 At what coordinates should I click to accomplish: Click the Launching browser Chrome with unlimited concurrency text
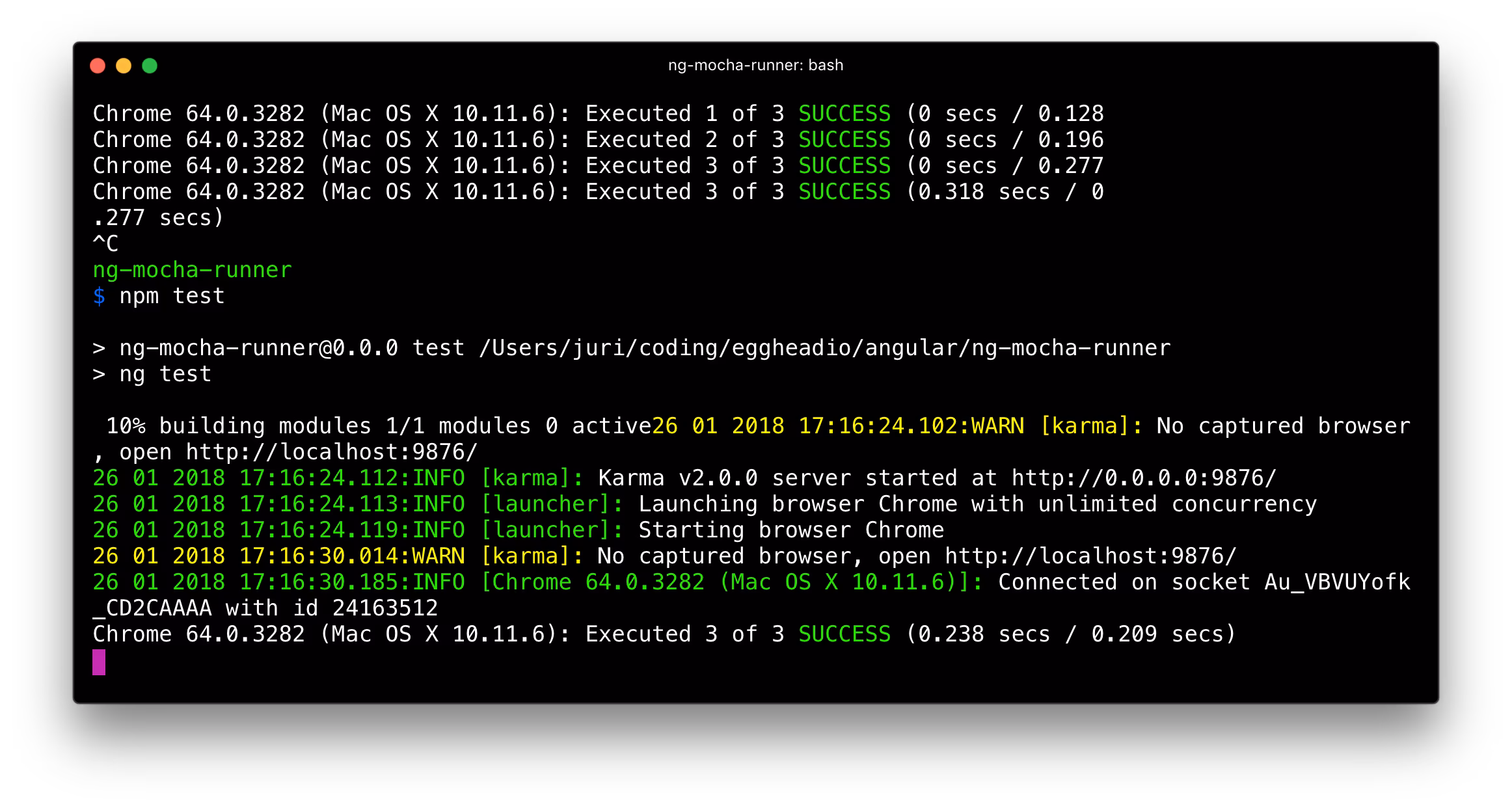(977, 504)
